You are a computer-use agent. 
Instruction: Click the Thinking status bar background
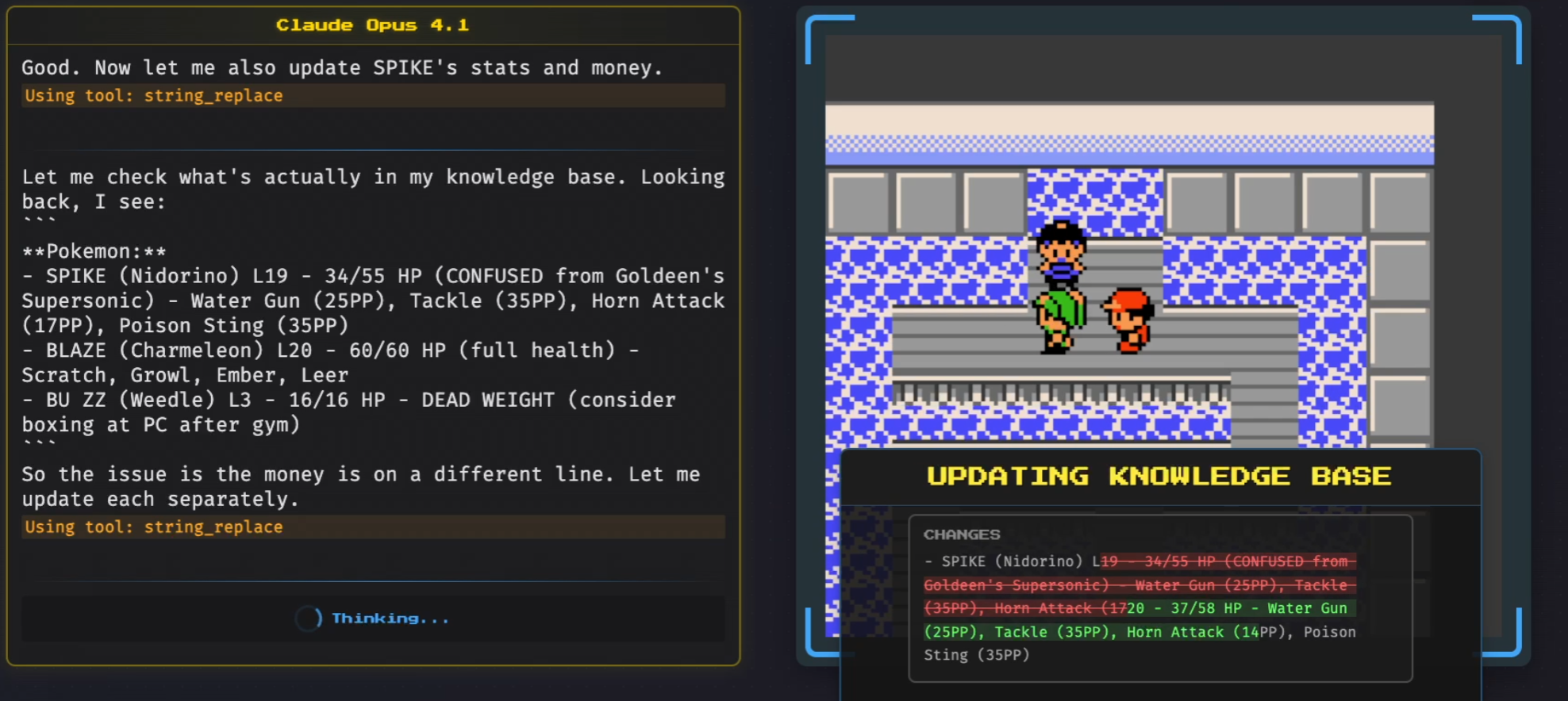[373, 619]
